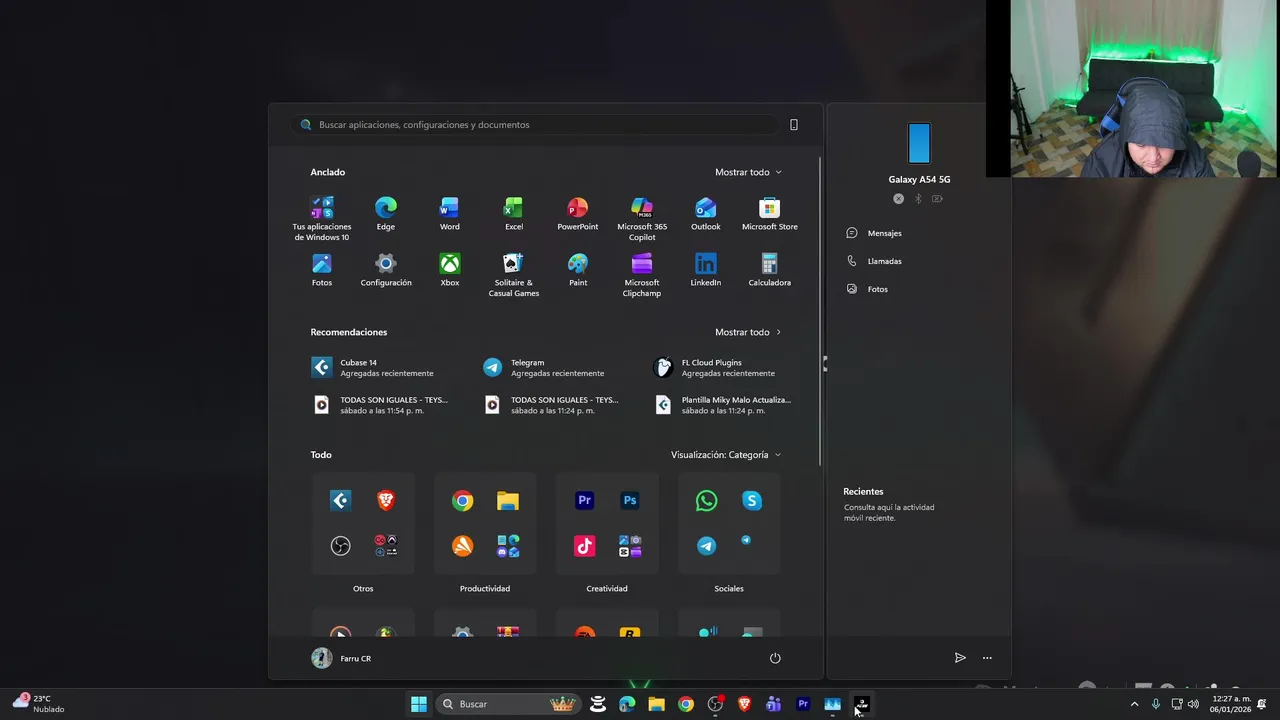Open File Explorer from the taskbar
This screenshot has height=720, width=1280.
click(657, 704)
